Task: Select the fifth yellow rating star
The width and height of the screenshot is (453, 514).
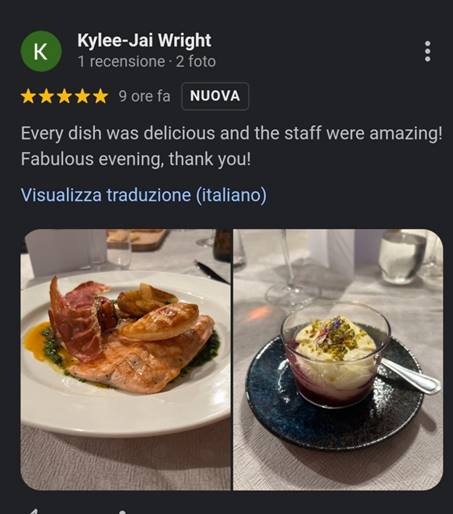Action: 100,96
